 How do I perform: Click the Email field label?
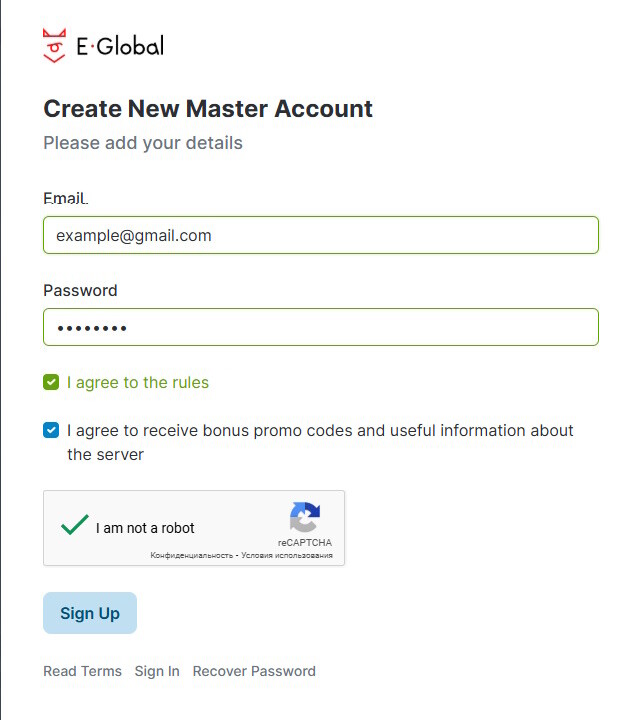pos(65,198)
